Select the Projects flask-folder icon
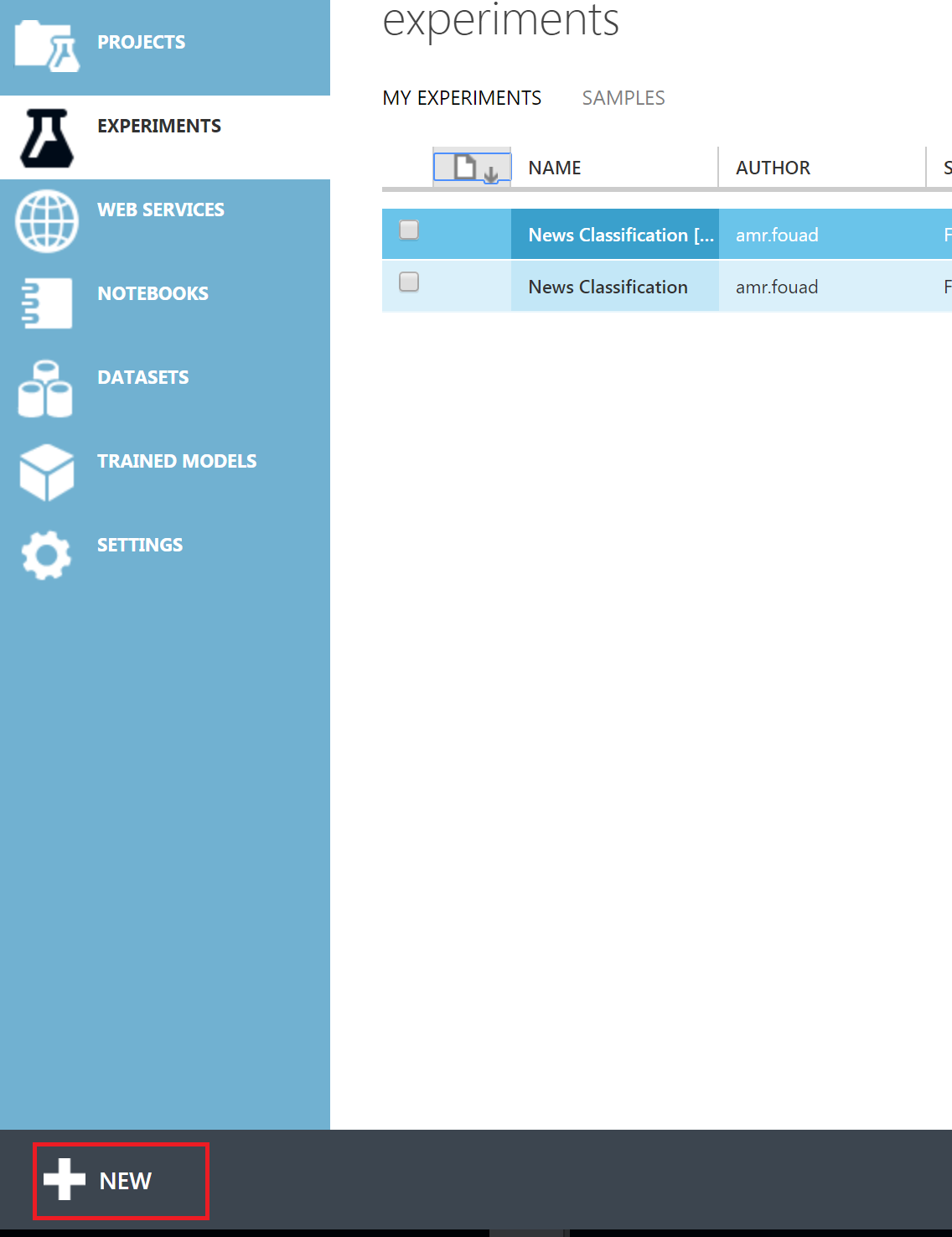 [46, 42]
